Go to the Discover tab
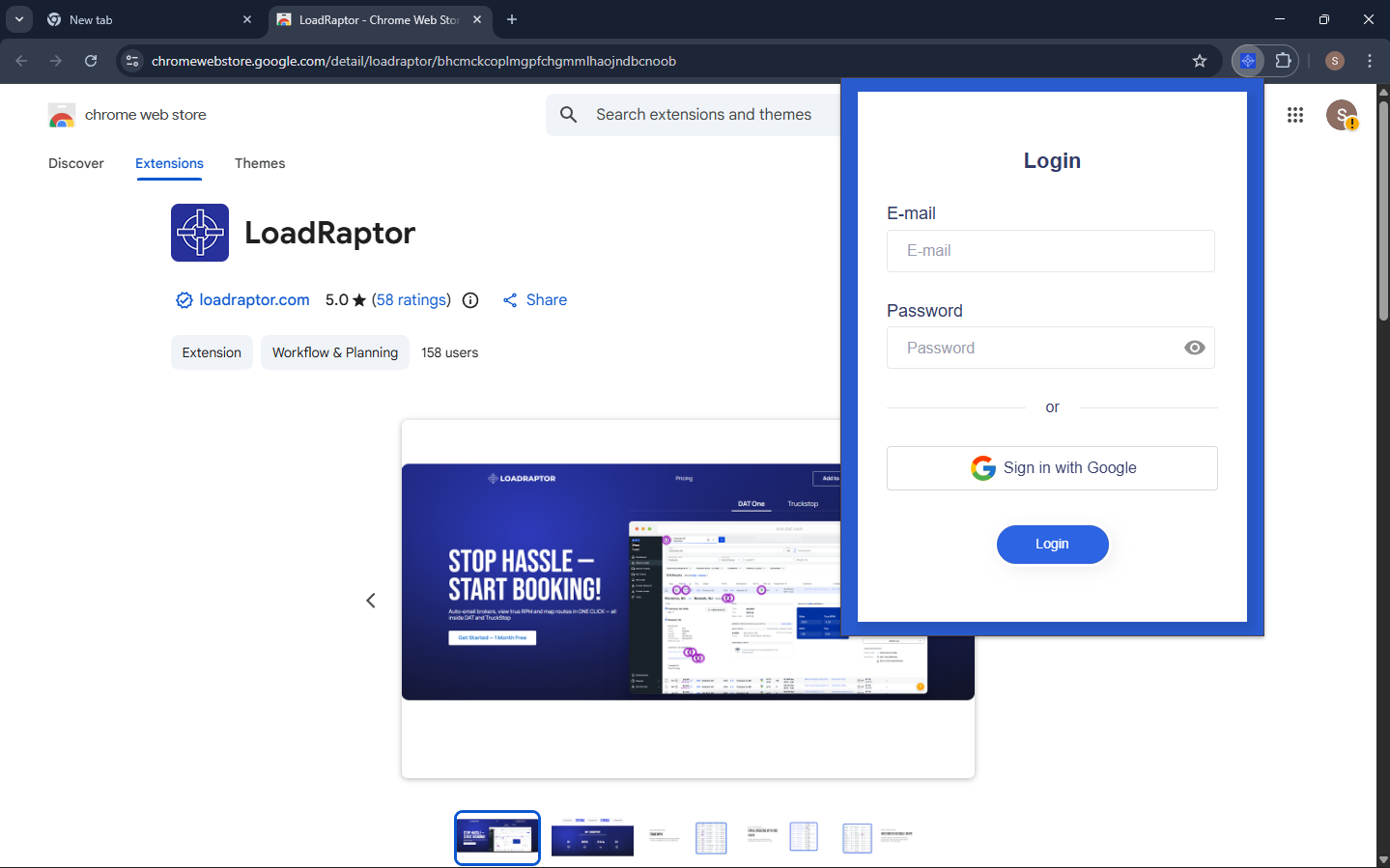Image resolution: width=1390 pixels, height=868 pixels. 76,163
